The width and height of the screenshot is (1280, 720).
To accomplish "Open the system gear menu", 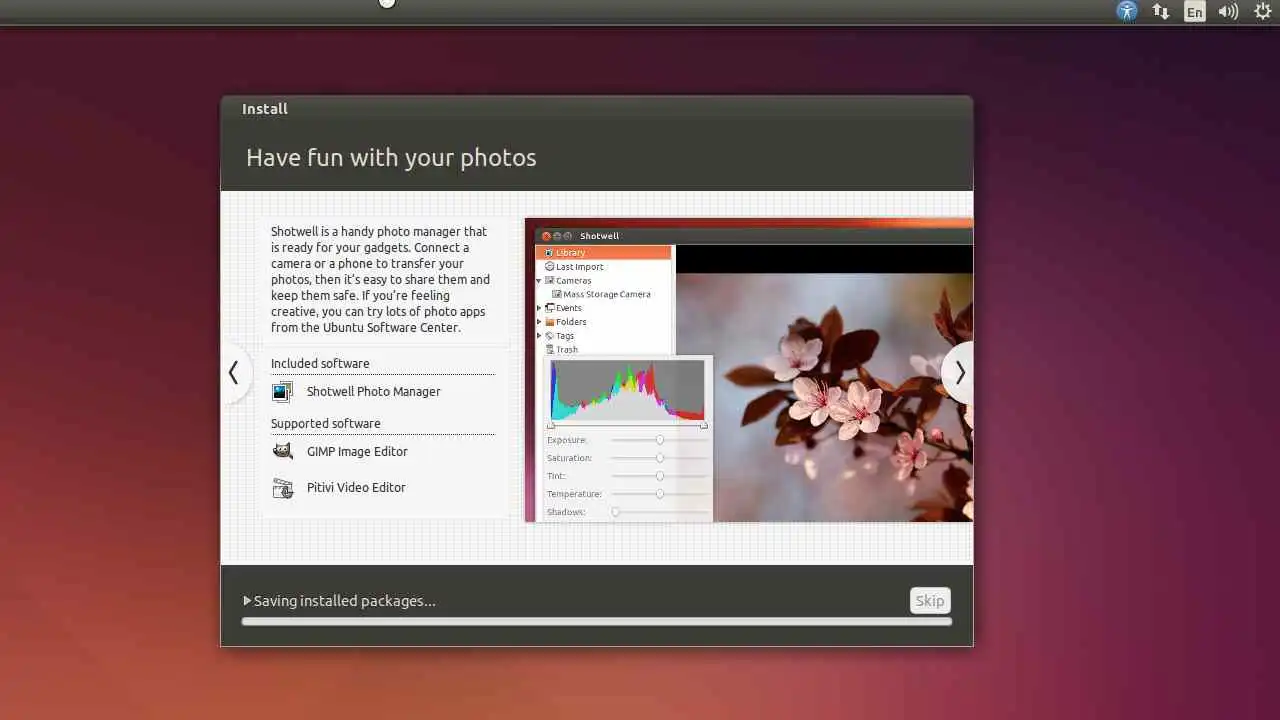I will (x=1263, y=11).
